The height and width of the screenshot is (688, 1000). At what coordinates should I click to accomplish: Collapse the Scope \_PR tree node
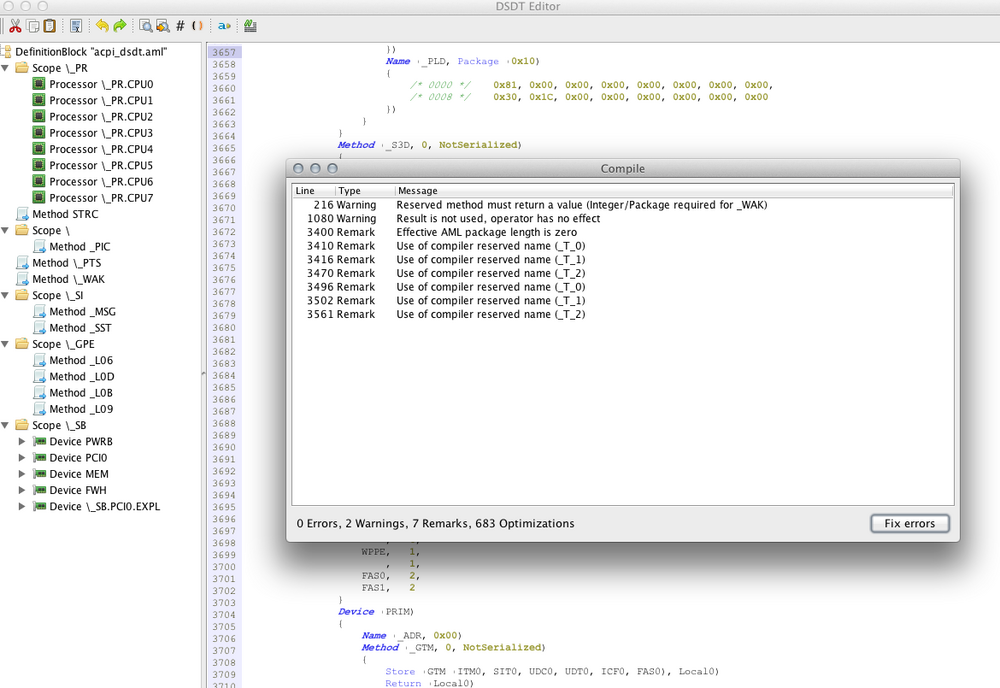[7, 68]
